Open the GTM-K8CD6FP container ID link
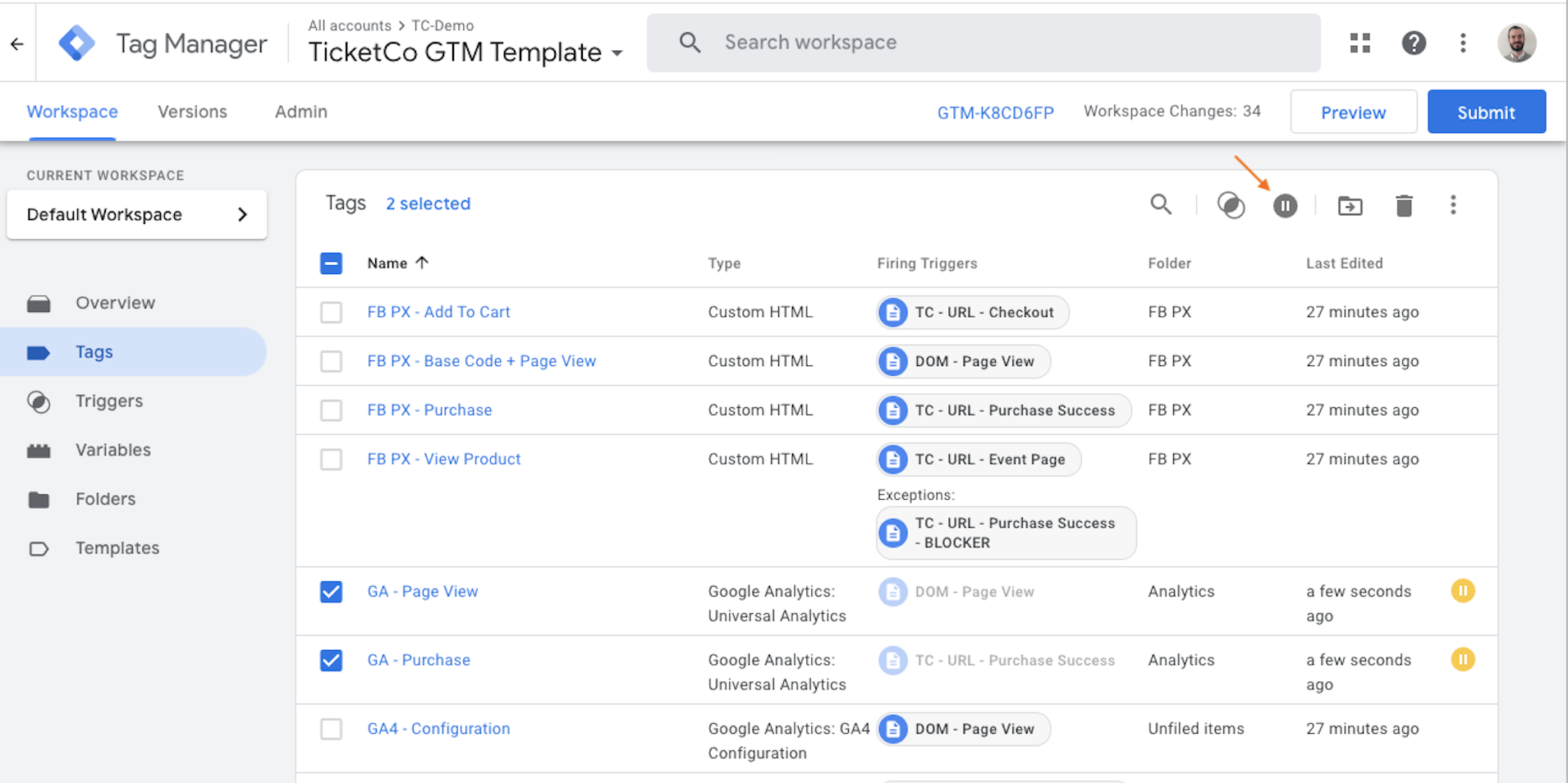 (x=995, y=113)
